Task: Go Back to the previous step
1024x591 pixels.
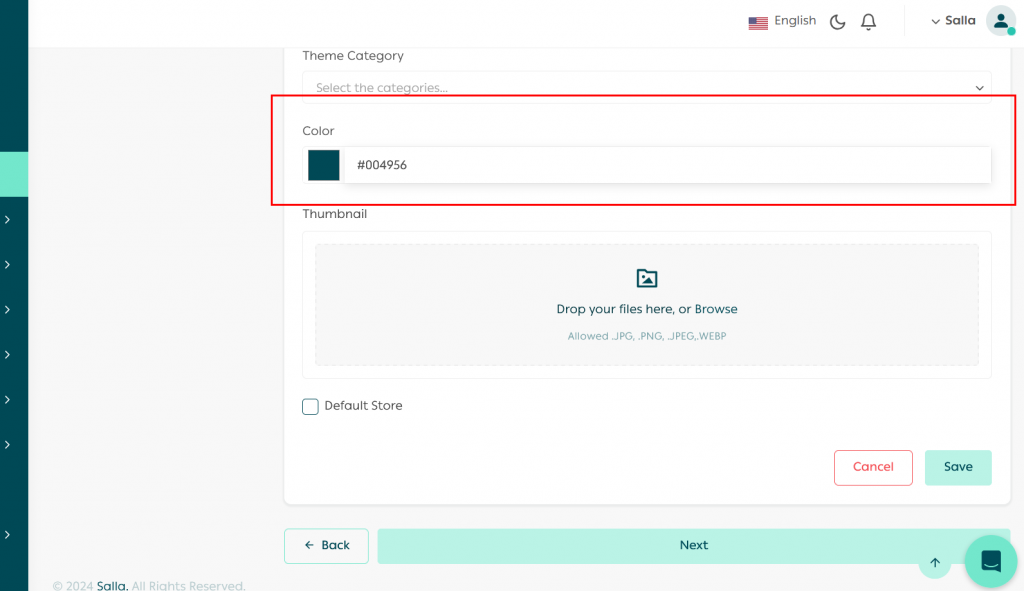Action: tap(326, 546)
